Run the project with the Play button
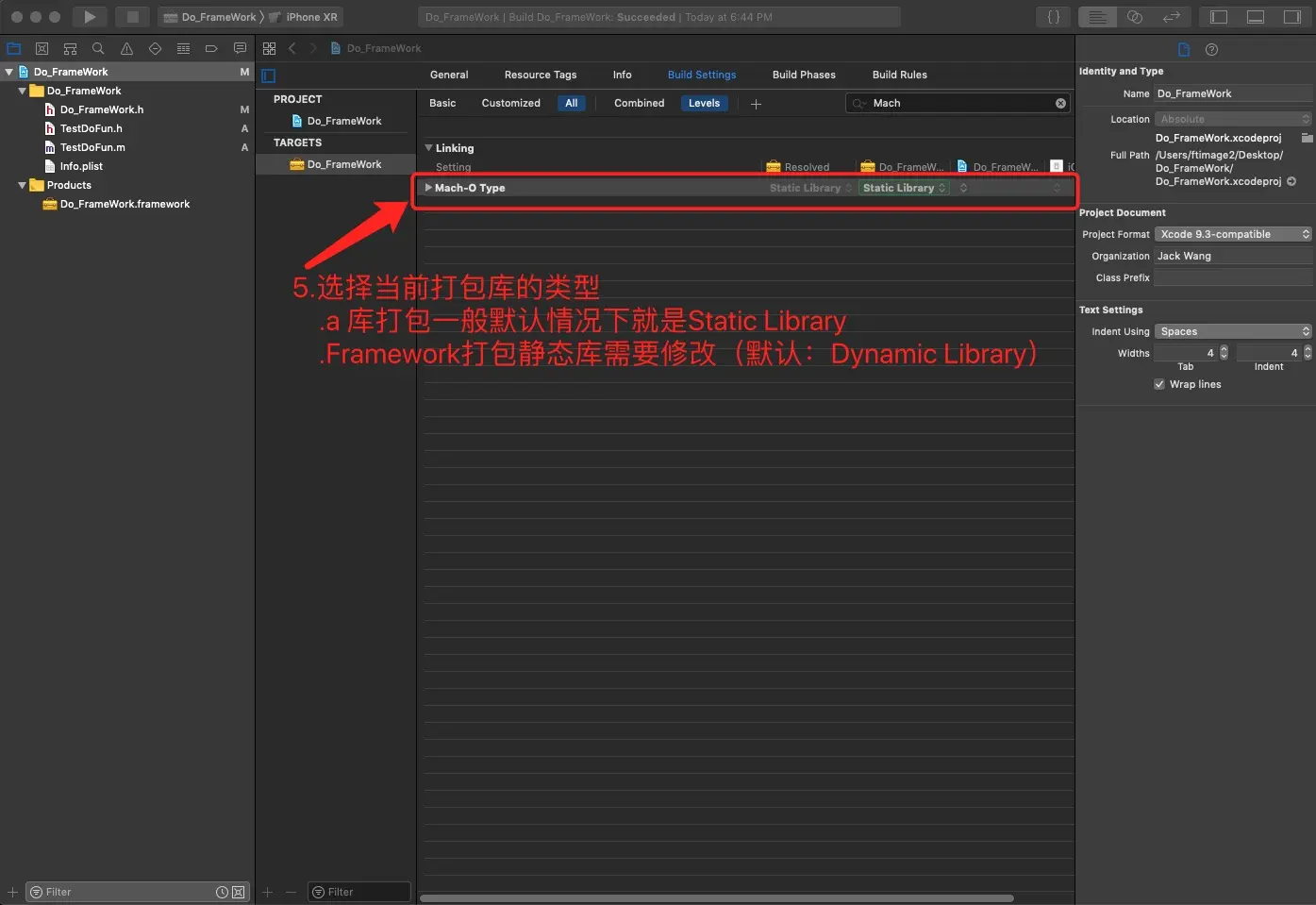The width and height of the screenshot is (1316, 905). click(x=90, y=17)
